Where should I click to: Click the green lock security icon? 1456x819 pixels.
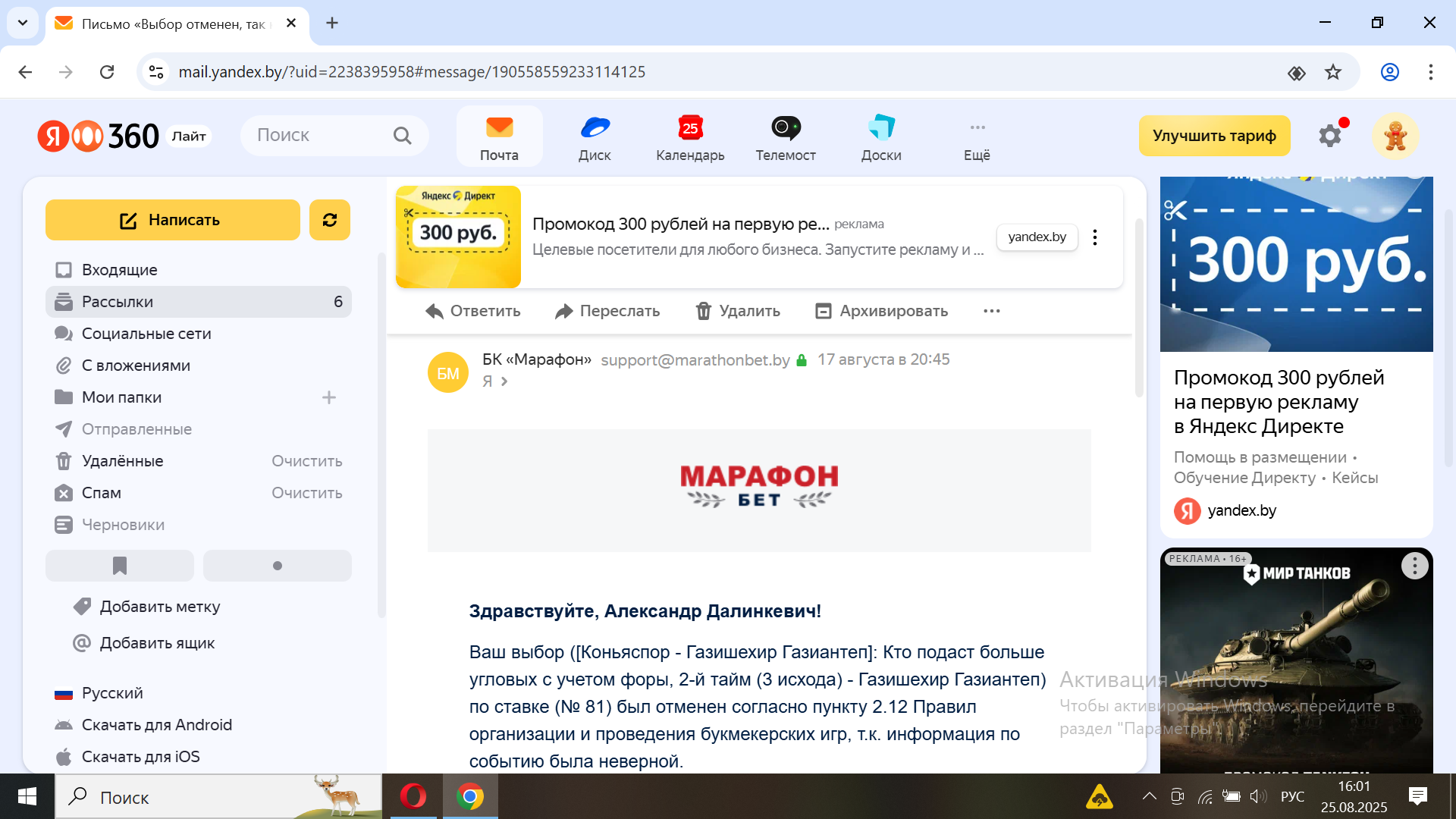pos(802,360)
